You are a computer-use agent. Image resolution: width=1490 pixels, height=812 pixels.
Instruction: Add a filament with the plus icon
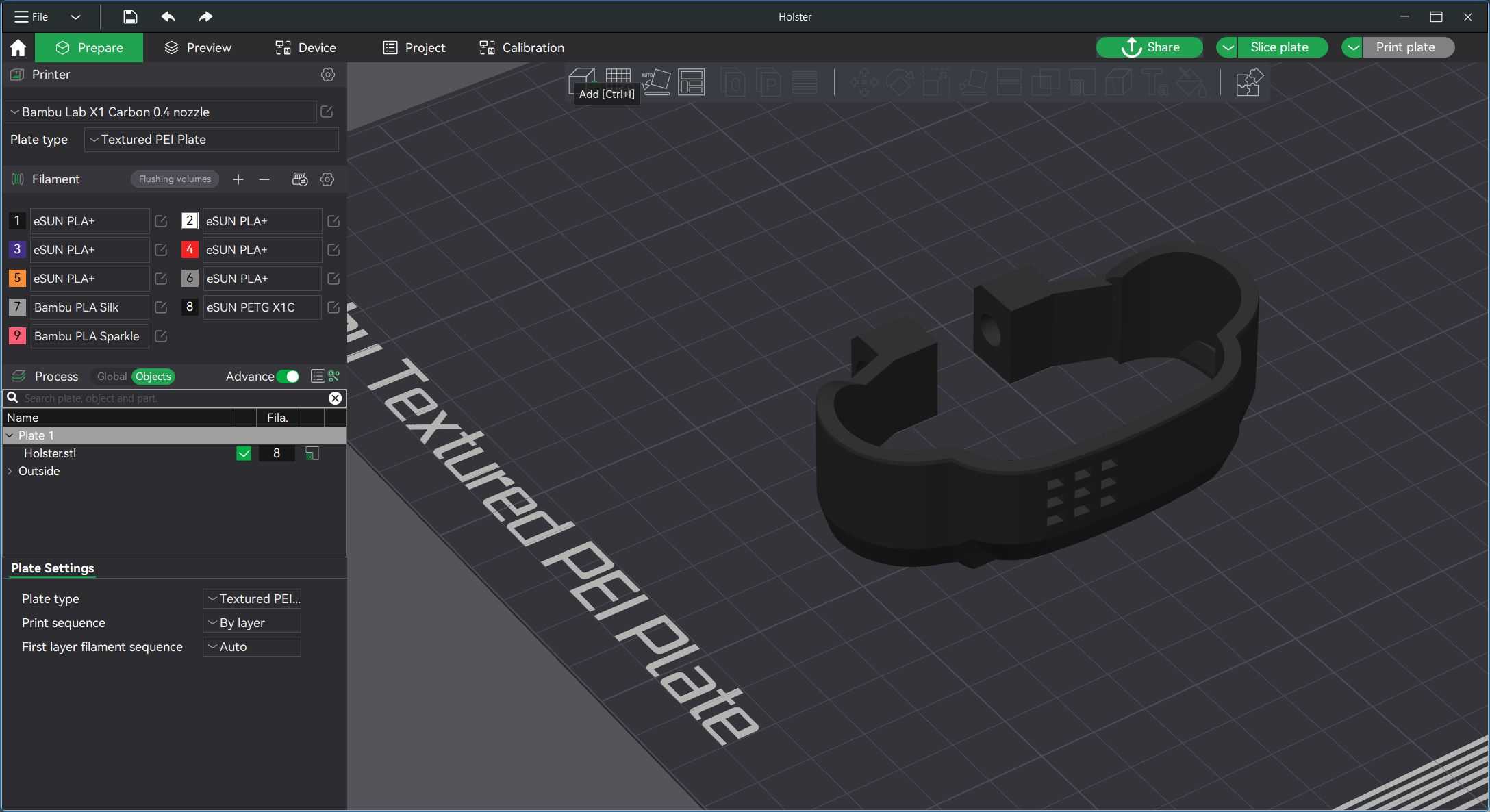pyautogui.click(x=238, y=179)
